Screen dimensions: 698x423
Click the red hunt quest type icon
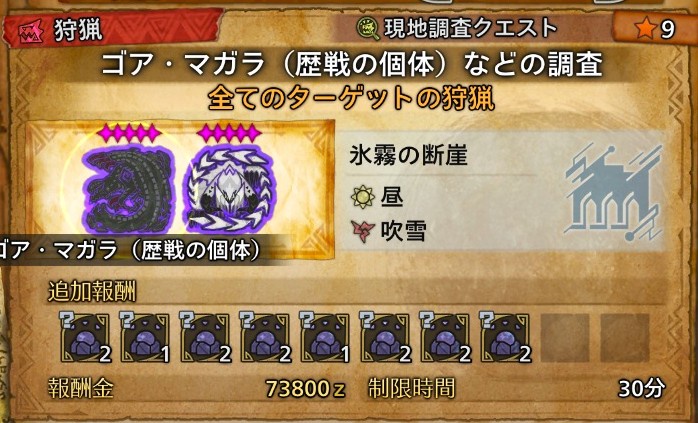click(31, 31)
